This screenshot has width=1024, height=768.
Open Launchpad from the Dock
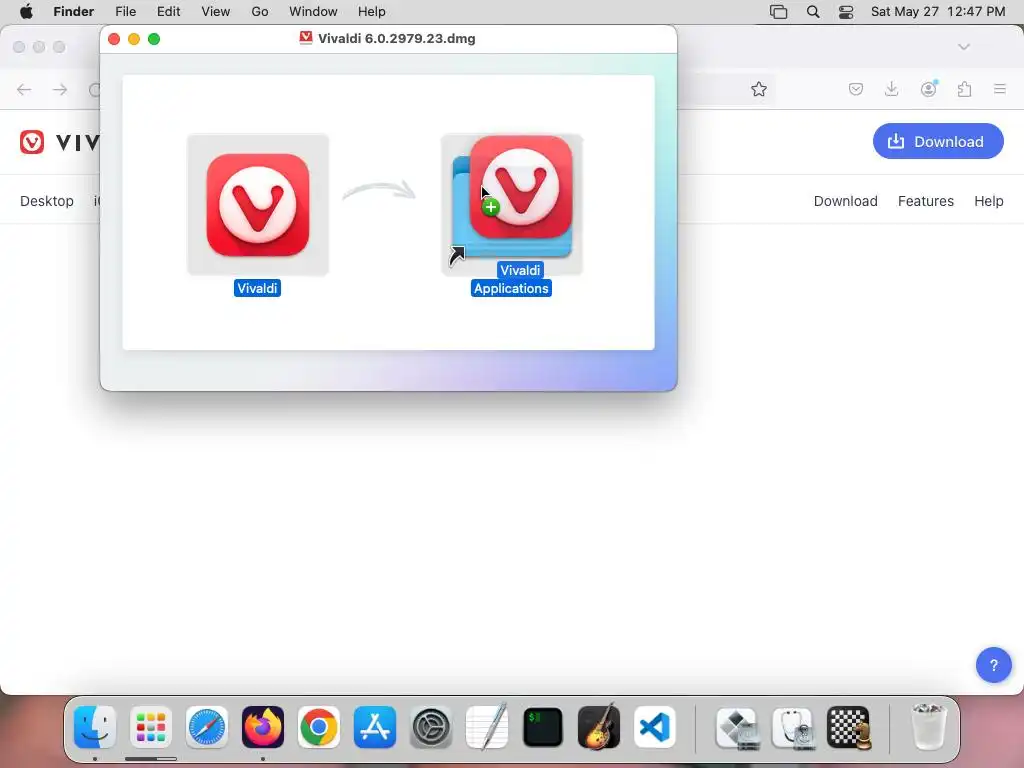(x=151, y=727)
